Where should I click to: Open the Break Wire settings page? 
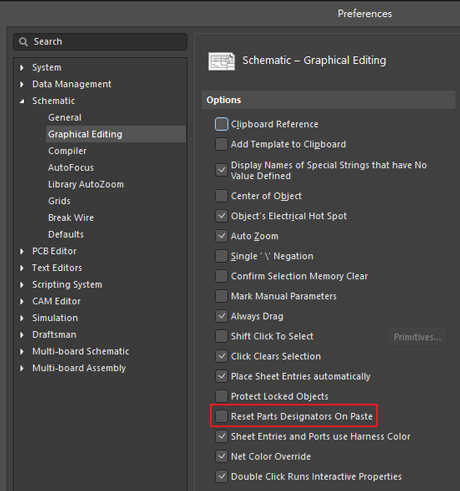point(71,218)
